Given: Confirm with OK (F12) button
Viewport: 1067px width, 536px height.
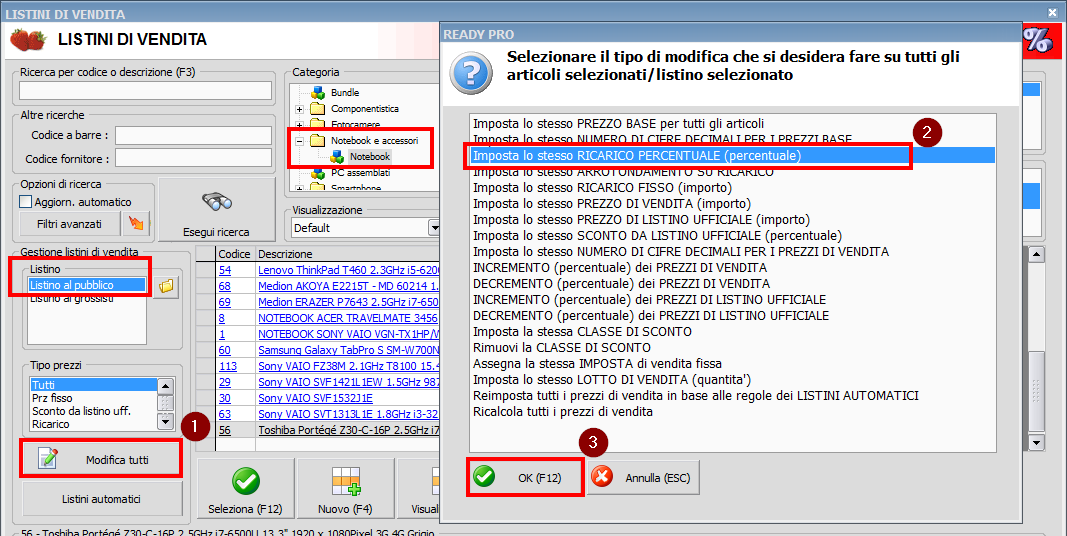Looking at the screenshot, I should 525,478.
